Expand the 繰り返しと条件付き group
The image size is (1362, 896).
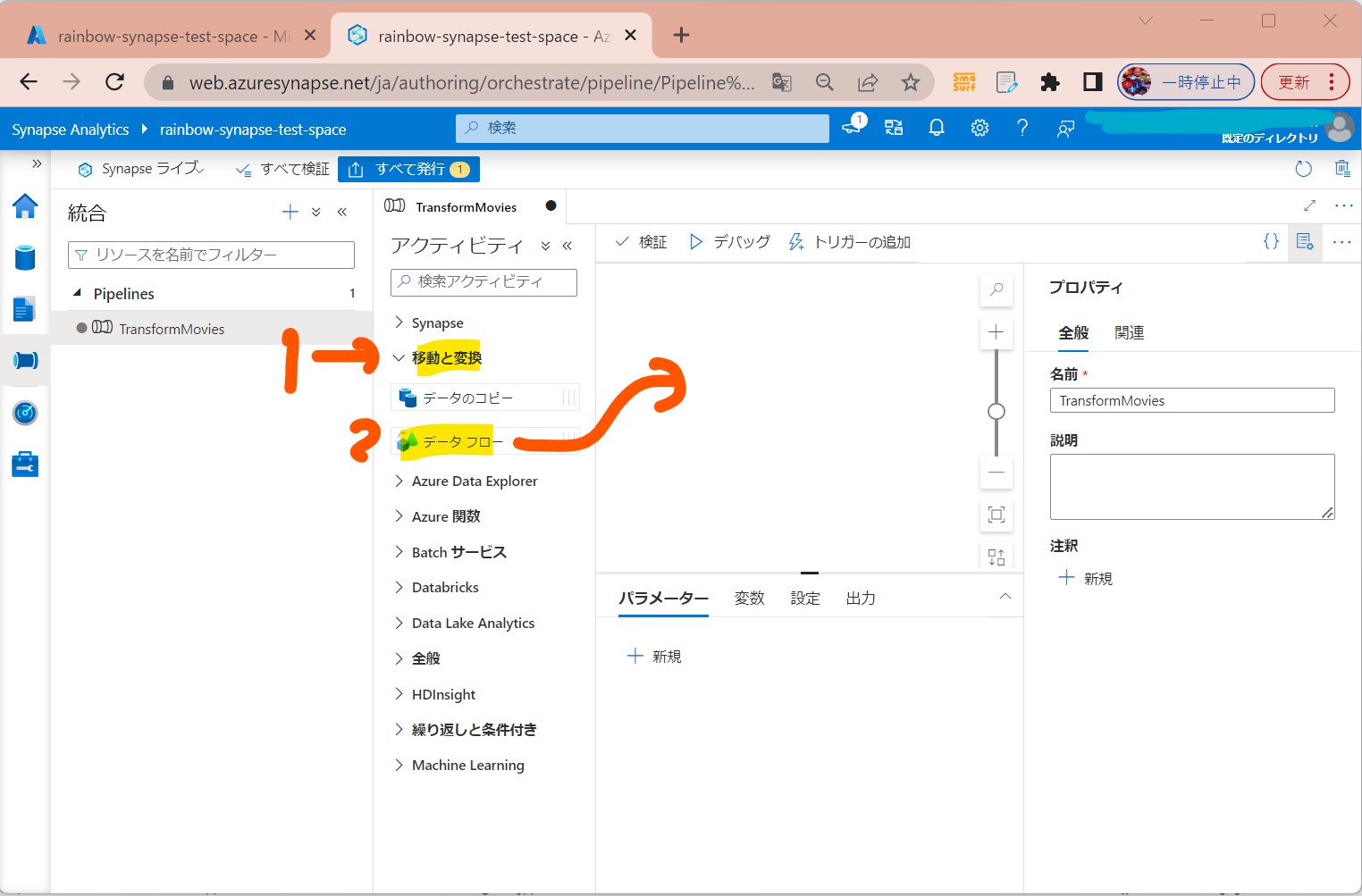point(465,730)
